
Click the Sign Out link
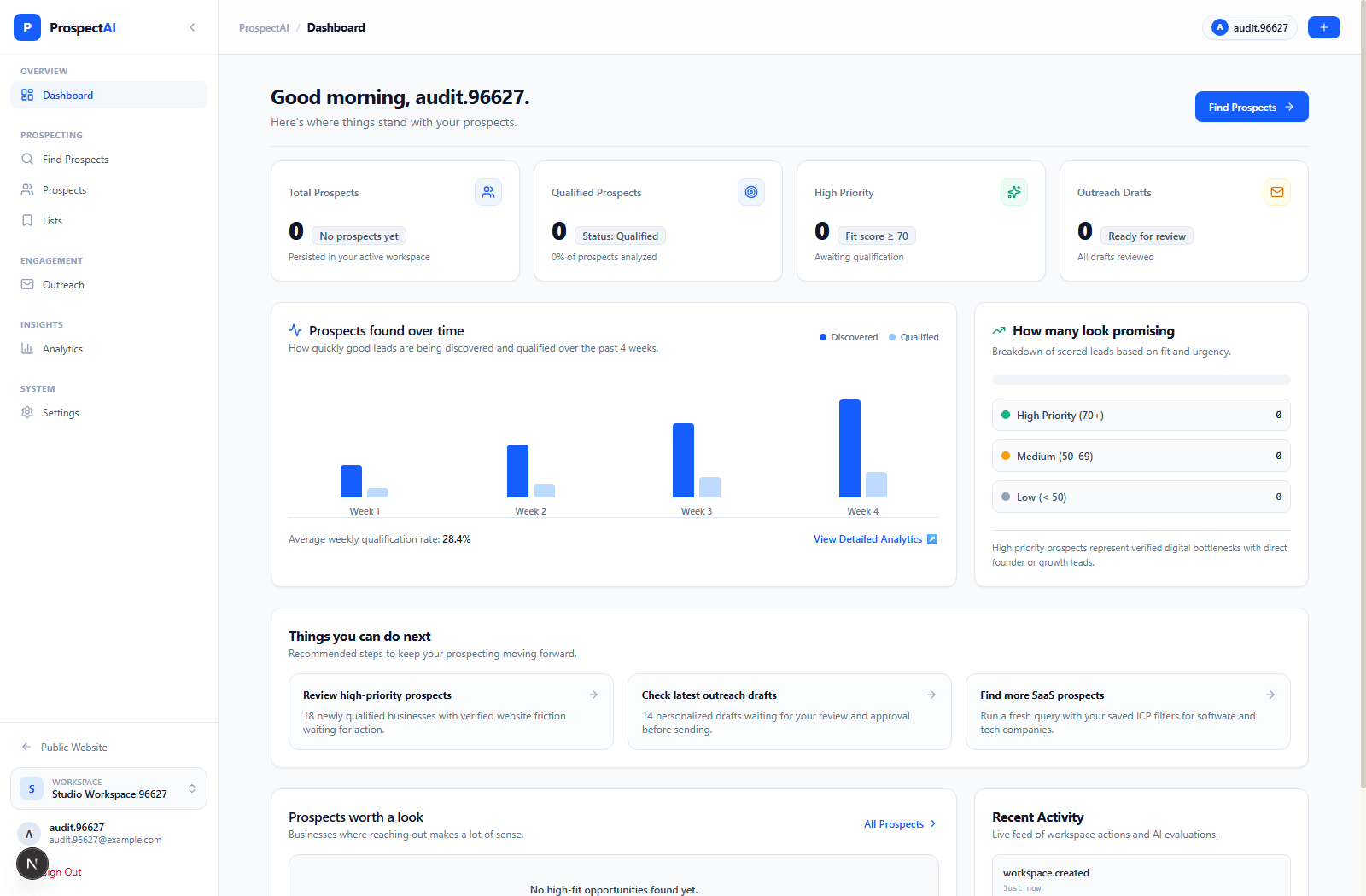63,872
